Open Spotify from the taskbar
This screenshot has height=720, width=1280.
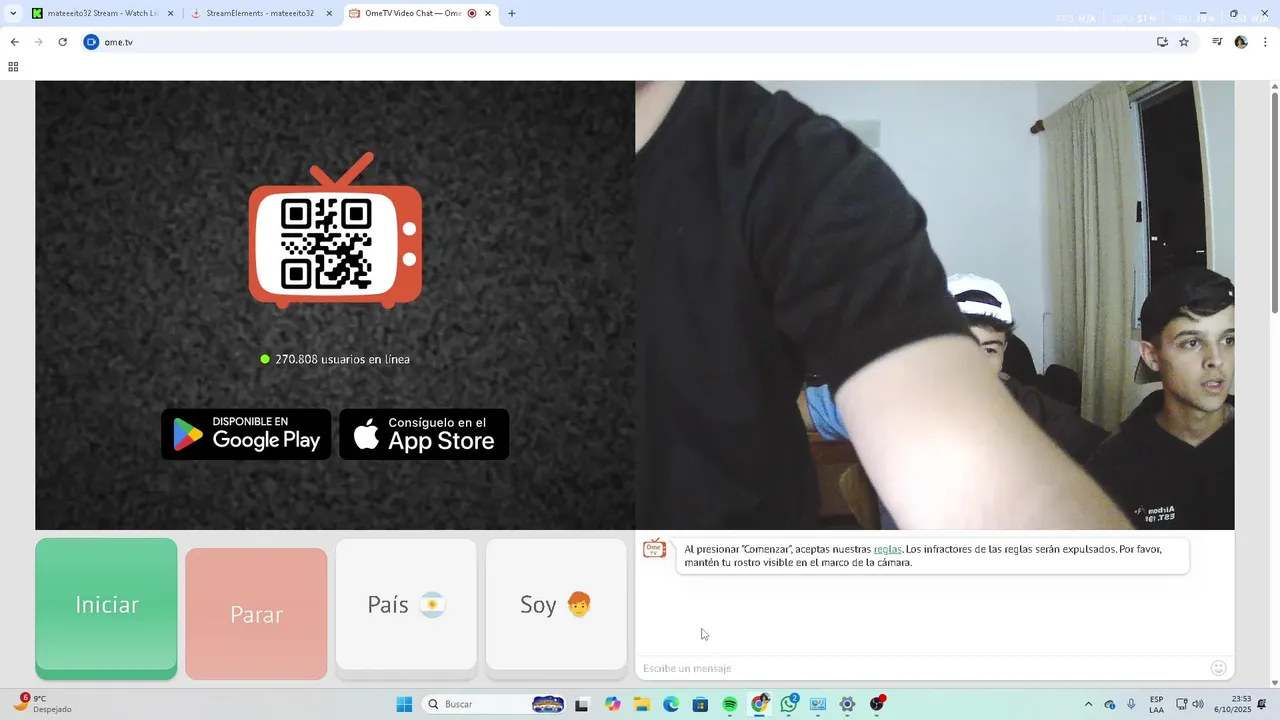pyautogui.click(x=730, y=704)
